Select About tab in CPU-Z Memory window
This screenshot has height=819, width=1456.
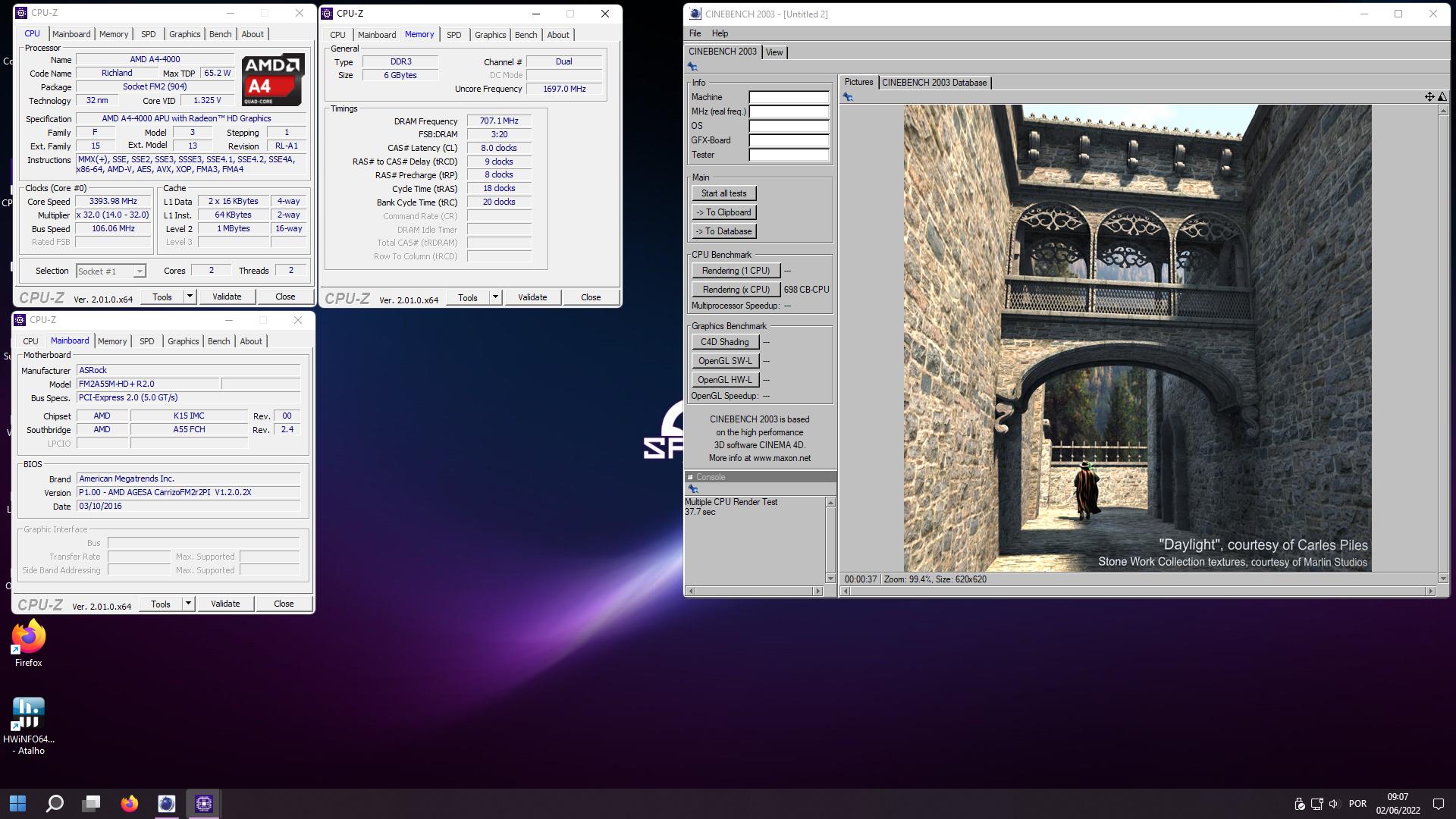point(558,35)
